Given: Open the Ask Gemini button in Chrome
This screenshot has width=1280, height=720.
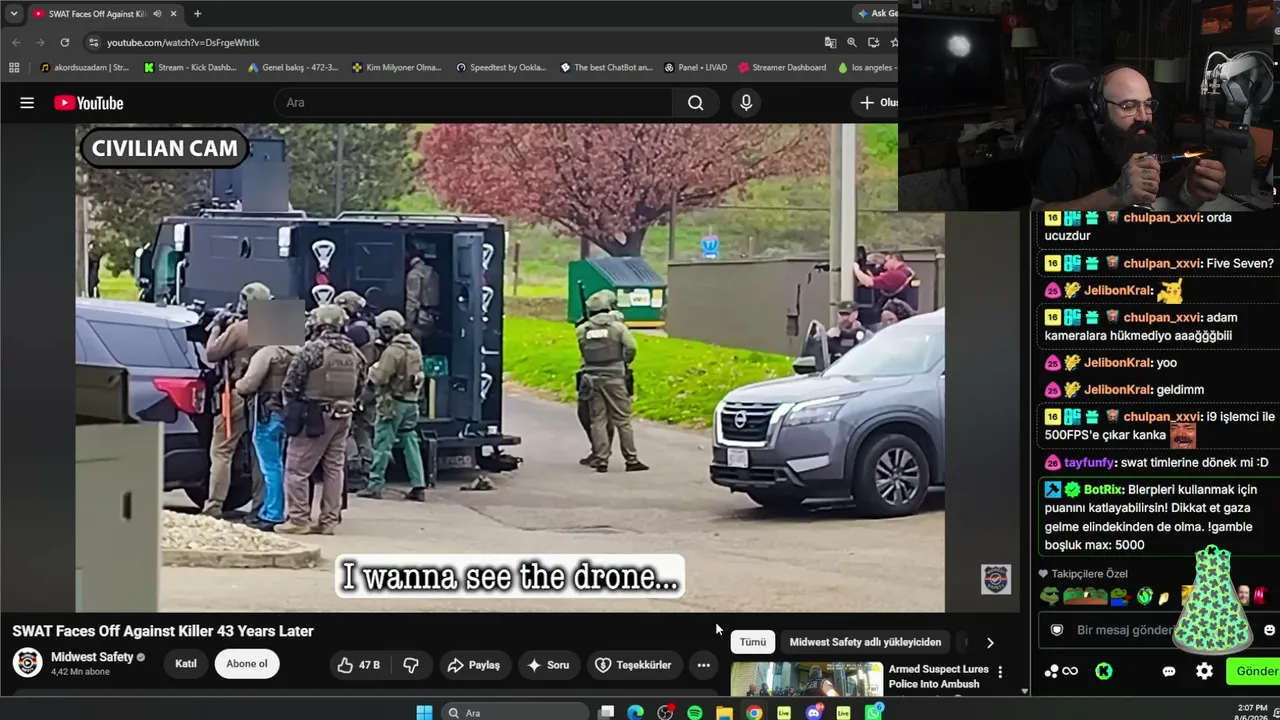Looking at the screenshot, I should coord(877,14).
